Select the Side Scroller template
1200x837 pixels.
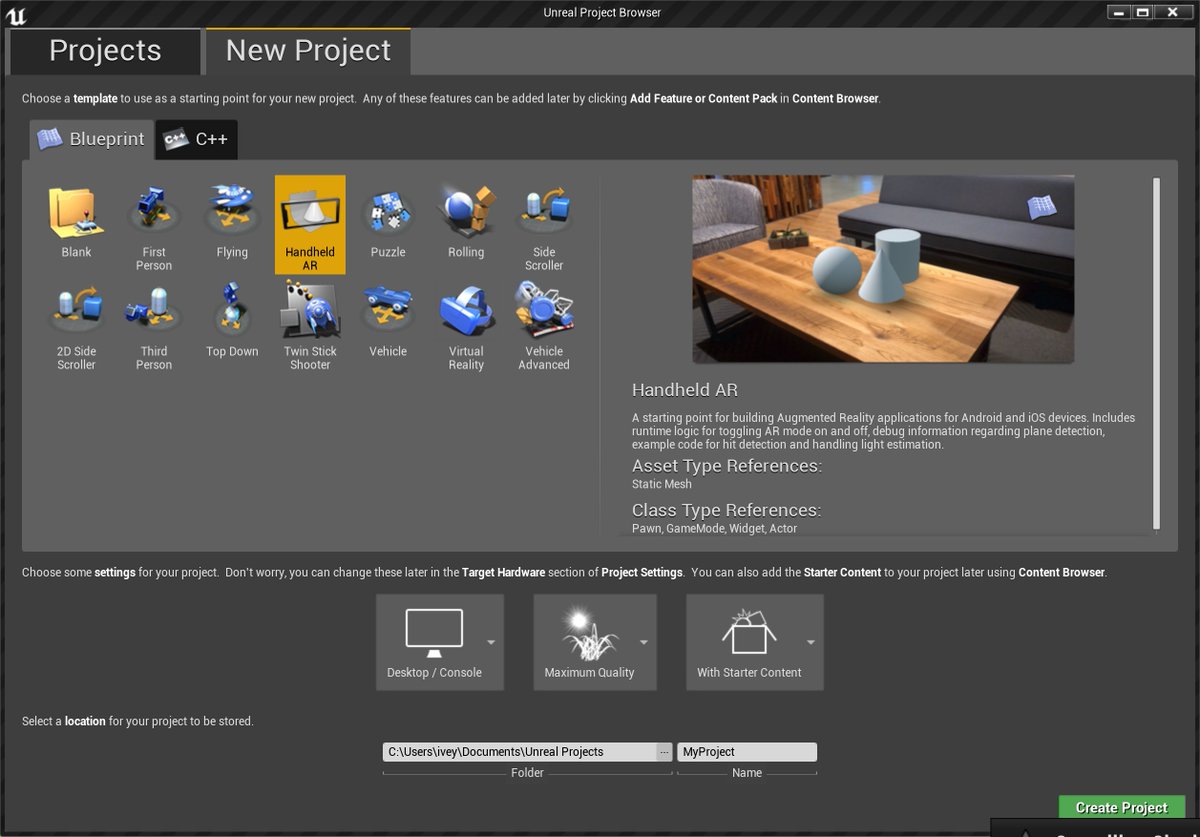(x=544, y=224)
